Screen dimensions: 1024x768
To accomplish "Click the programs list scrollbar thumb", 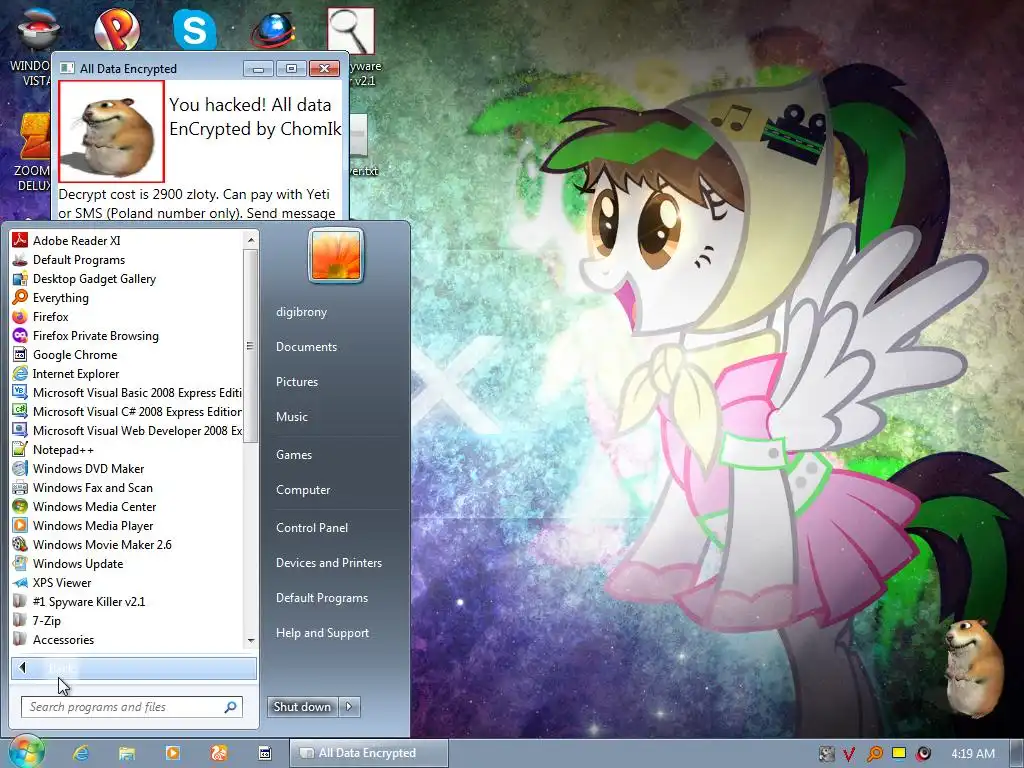I will (x=249, y=346).
